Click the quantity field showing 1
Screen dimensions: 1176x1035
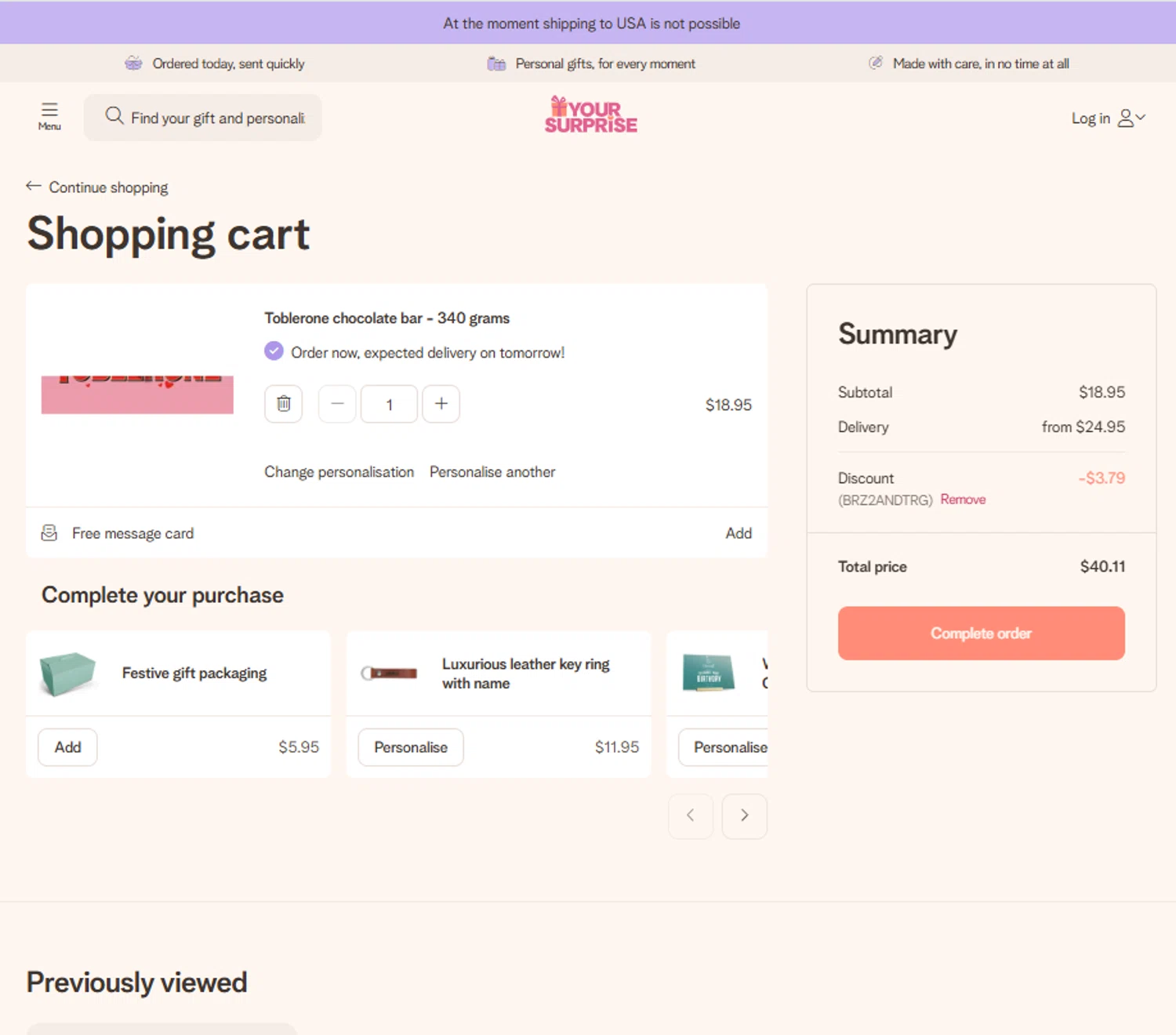coord(389,404)
